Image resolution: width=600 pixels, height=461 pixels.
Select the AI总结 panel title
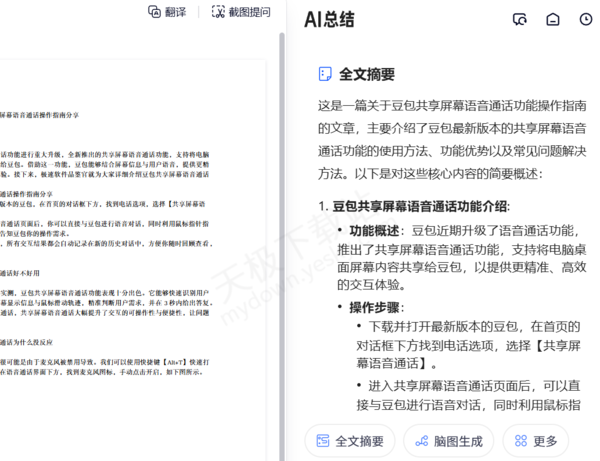[329, 20]
